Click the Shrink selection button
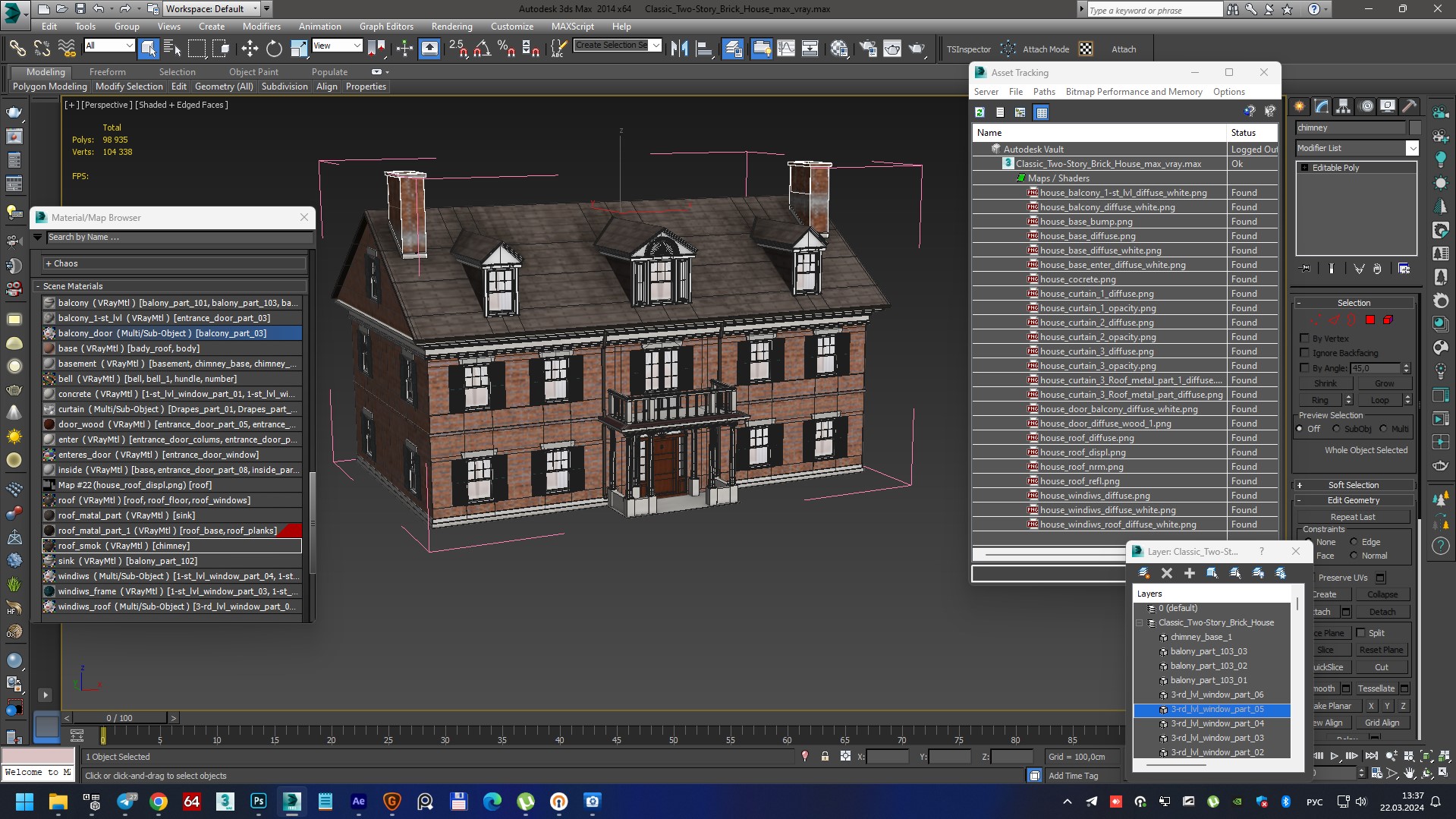 [1325, 383]
